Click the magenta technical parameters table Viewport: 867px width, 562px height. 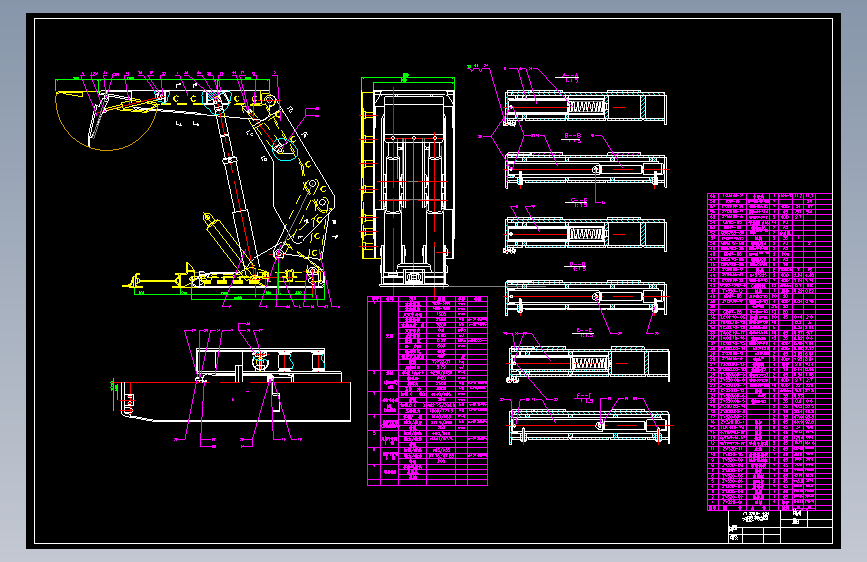427,391
